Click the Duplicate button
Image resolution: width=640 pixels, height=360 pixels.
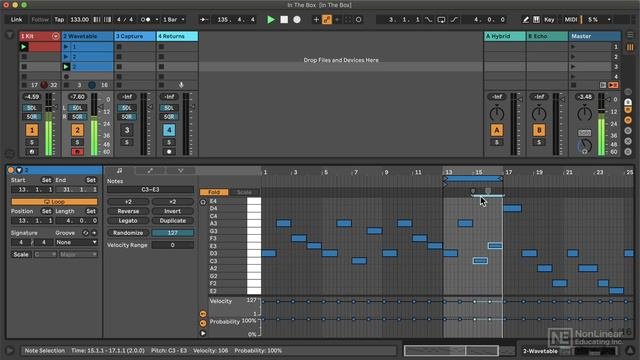[x=173, y=221]
